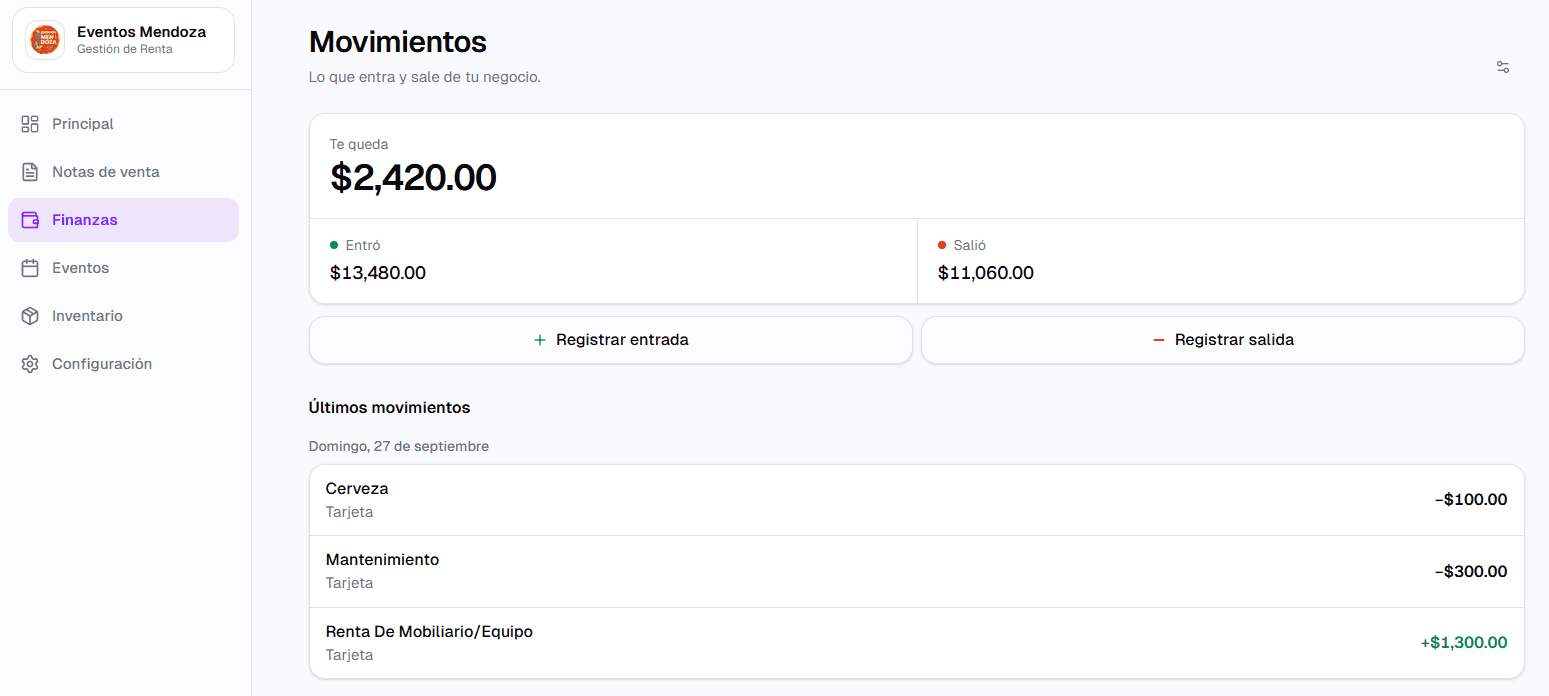Click the Eventos Mendoza logo
This screenshot has width=1549, height=696.
tap(44, 40)
